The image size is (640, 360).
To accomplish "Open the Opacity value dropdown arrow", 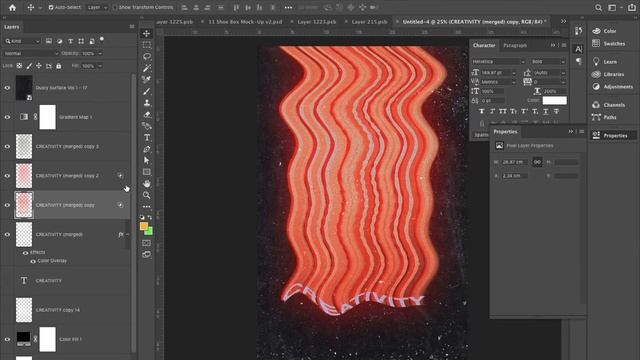I will (100, 53).
